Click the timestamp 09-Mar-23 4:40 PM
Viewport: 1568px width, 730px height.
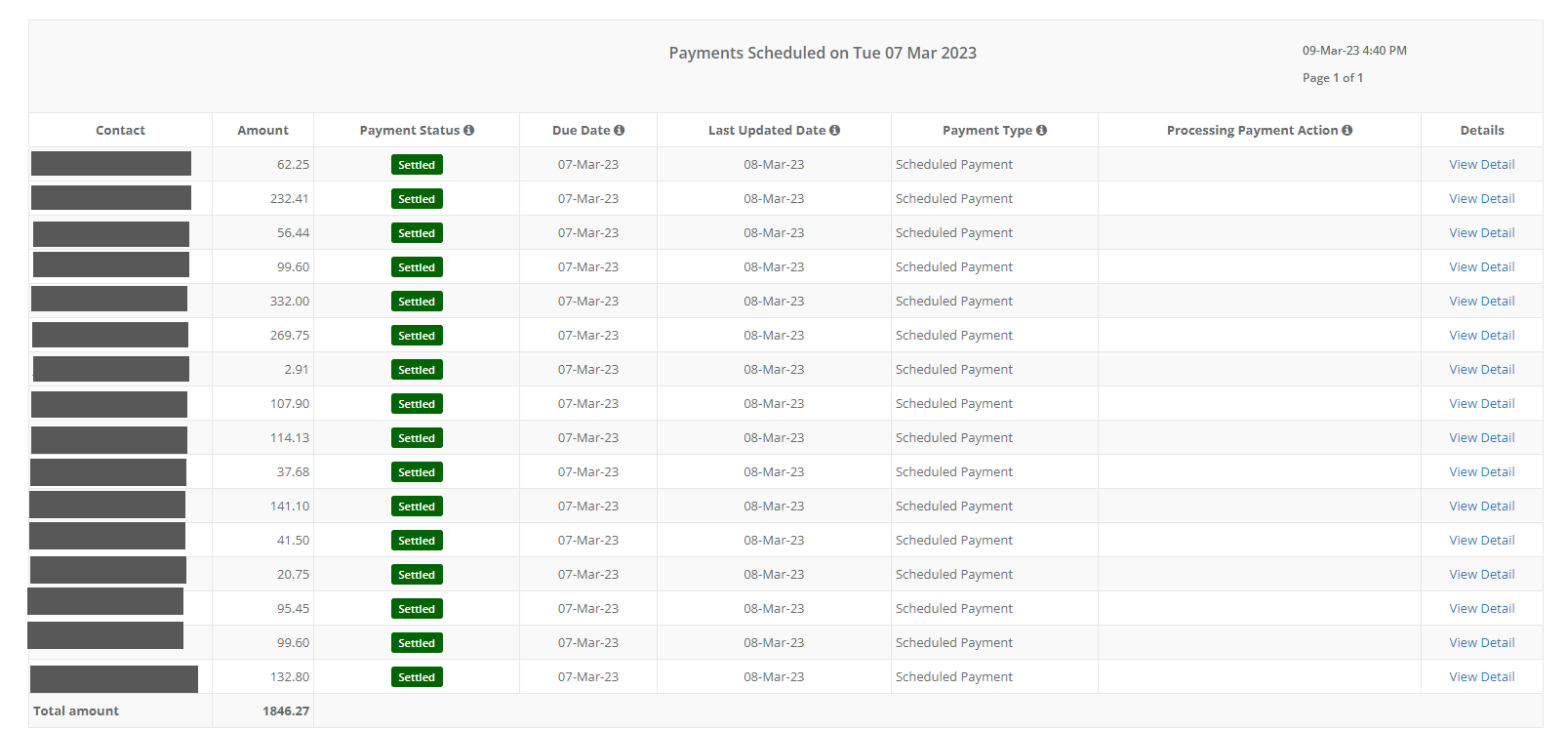click(x=1354, y=50)
